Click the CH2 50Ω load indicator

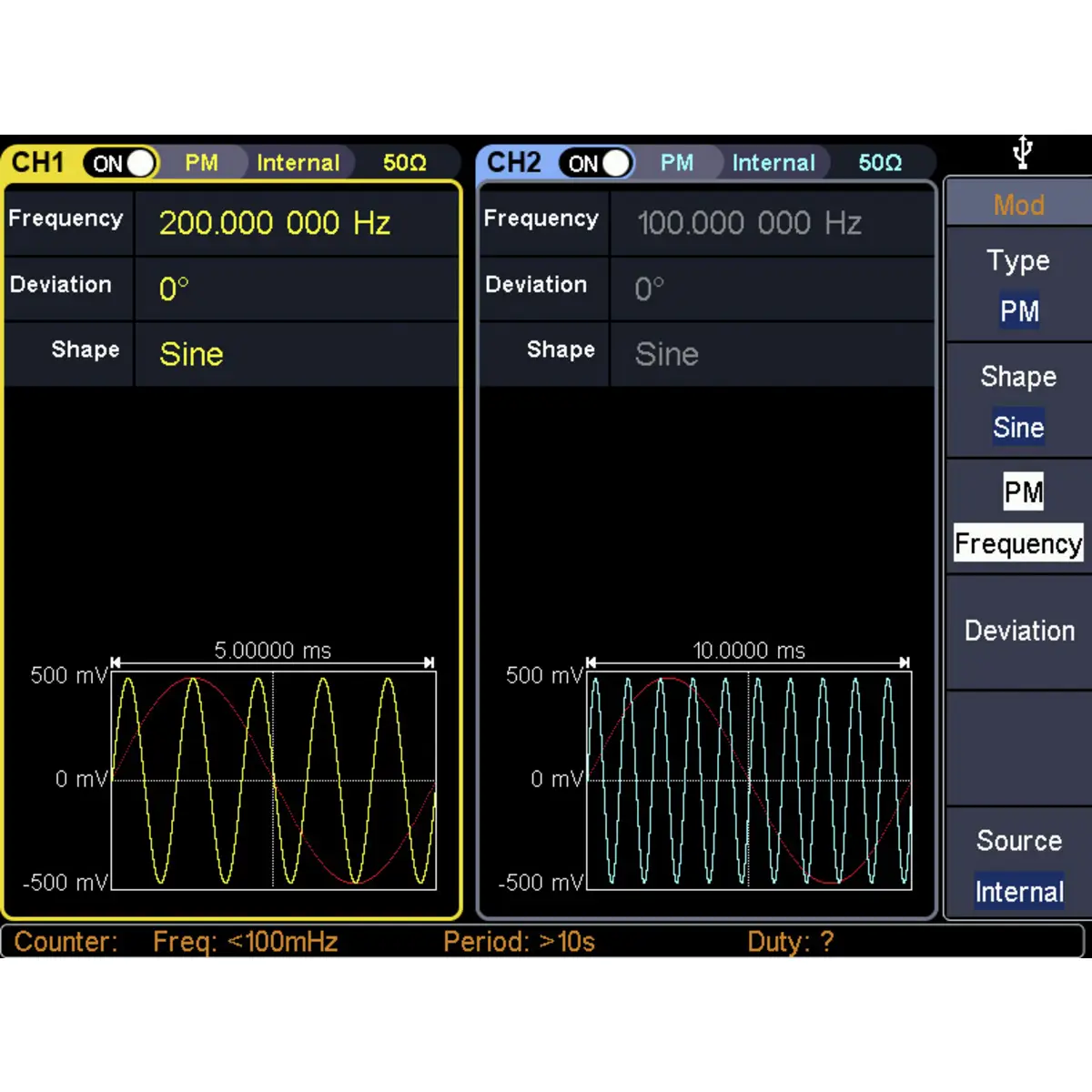[x=880, y=163]
